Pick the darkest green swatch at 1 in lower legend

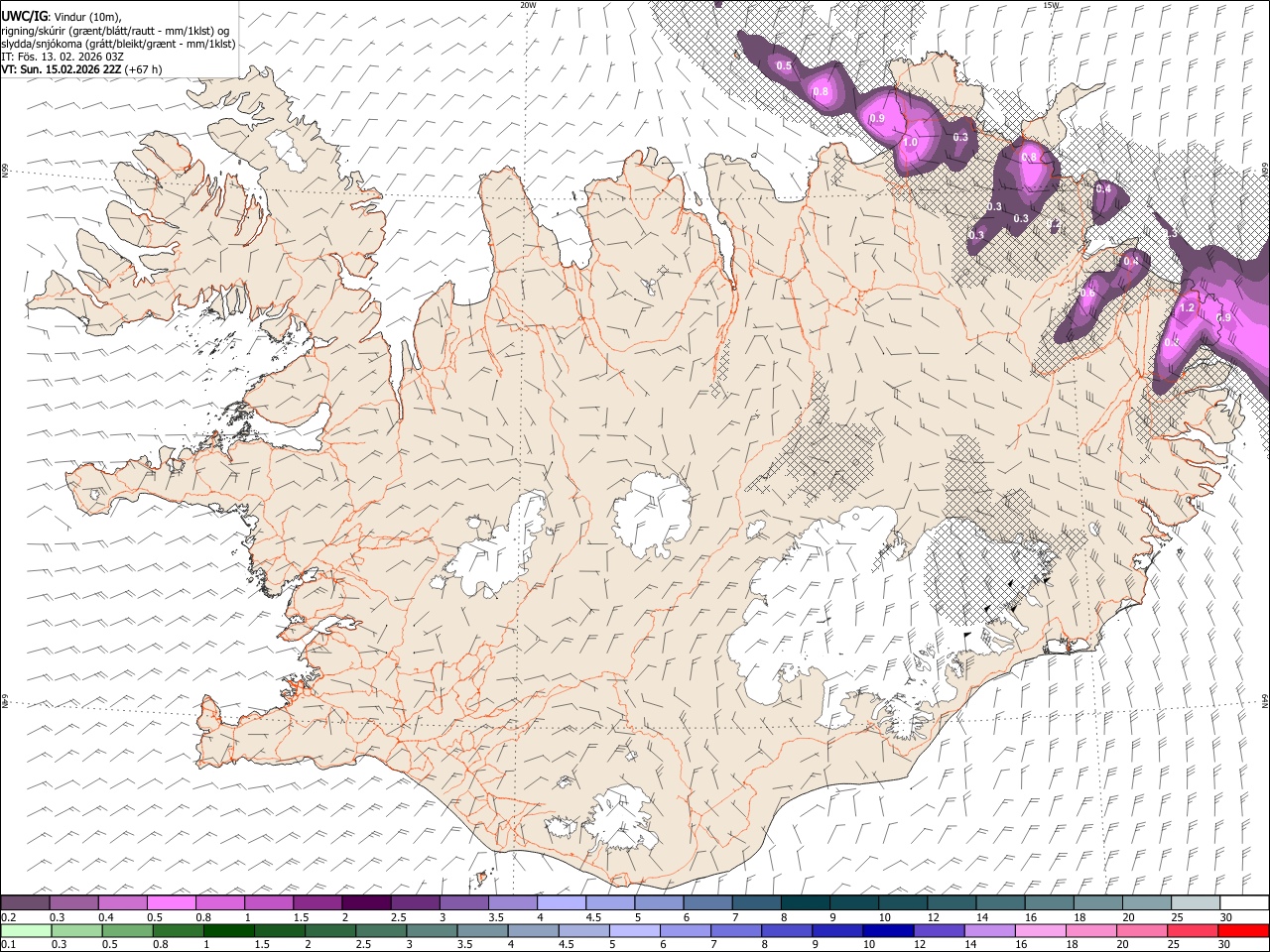click(x=228, y=931)
